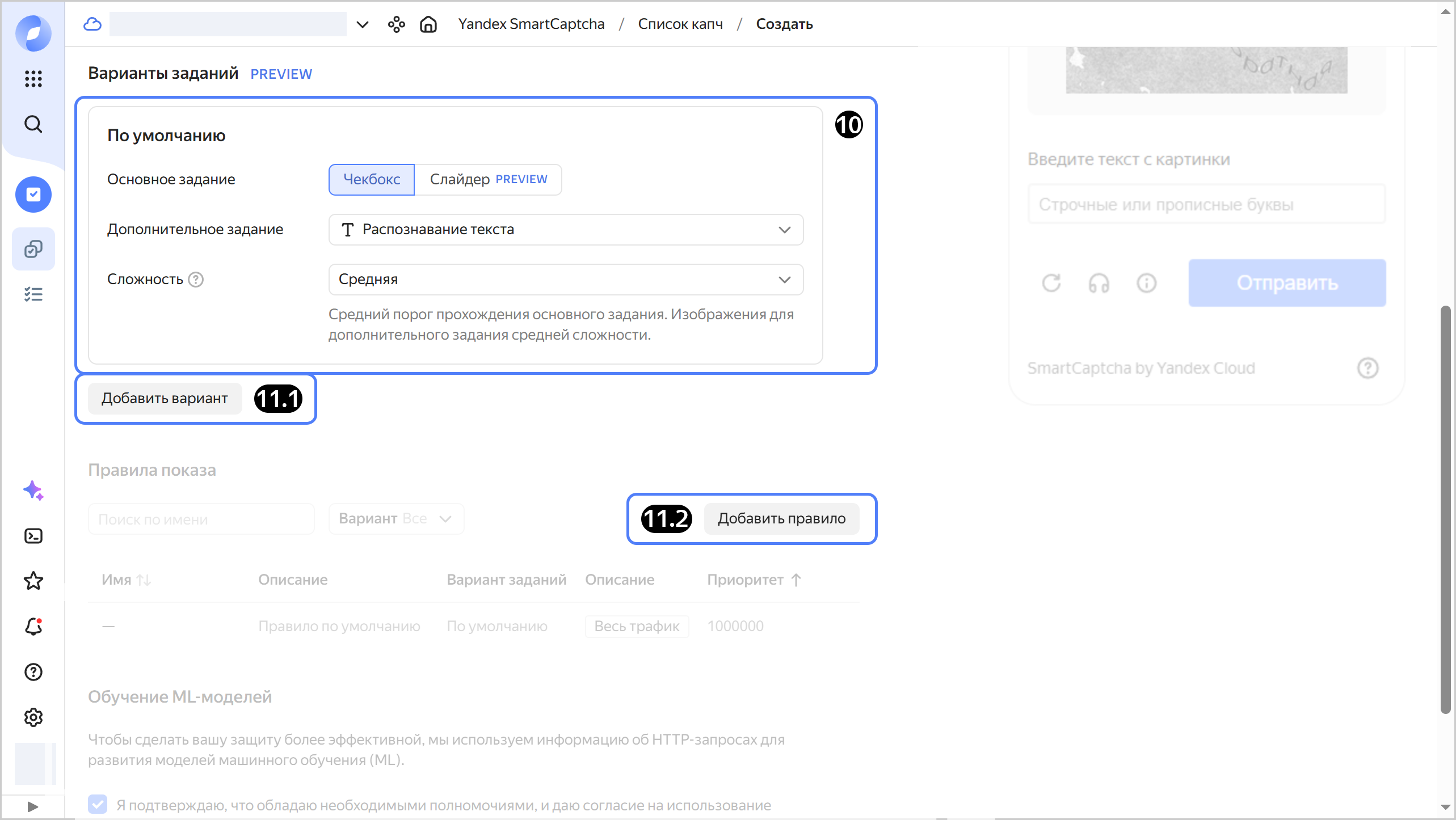Click the favorites star icon
The width and height of the screenshot is (1456, 820).
point(33,581)
